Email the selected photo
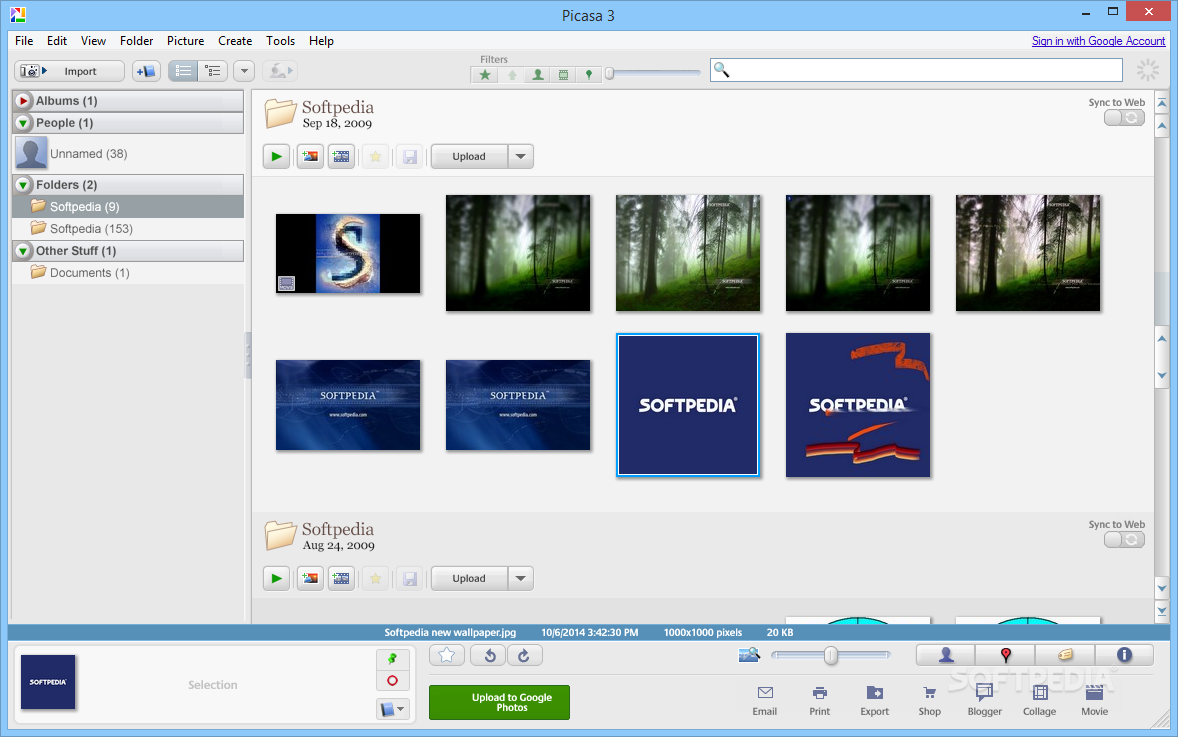 (764, 700)
